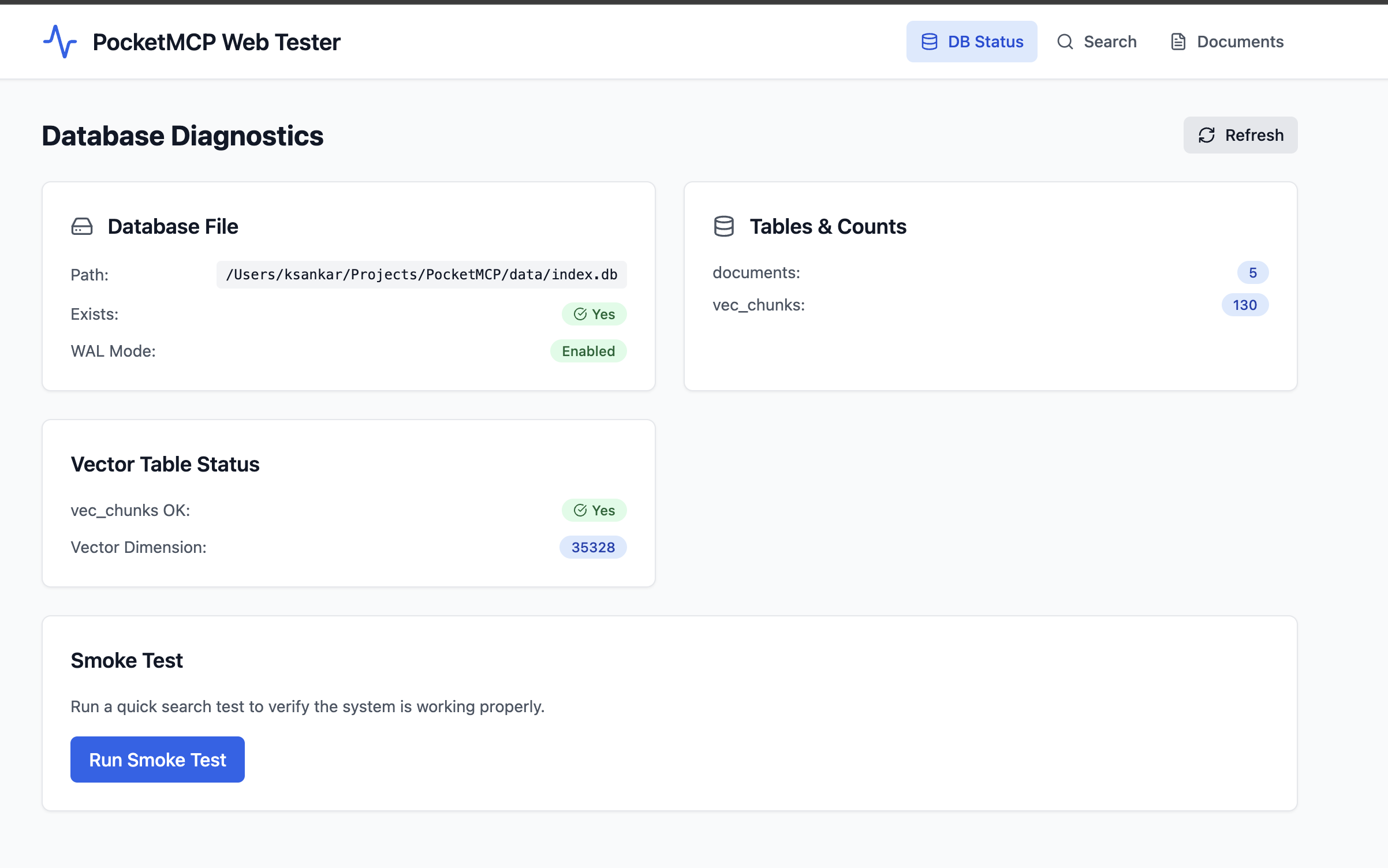Select the database icon on DB Status tab
The image size is (1388, 868).
pos(930,41)
